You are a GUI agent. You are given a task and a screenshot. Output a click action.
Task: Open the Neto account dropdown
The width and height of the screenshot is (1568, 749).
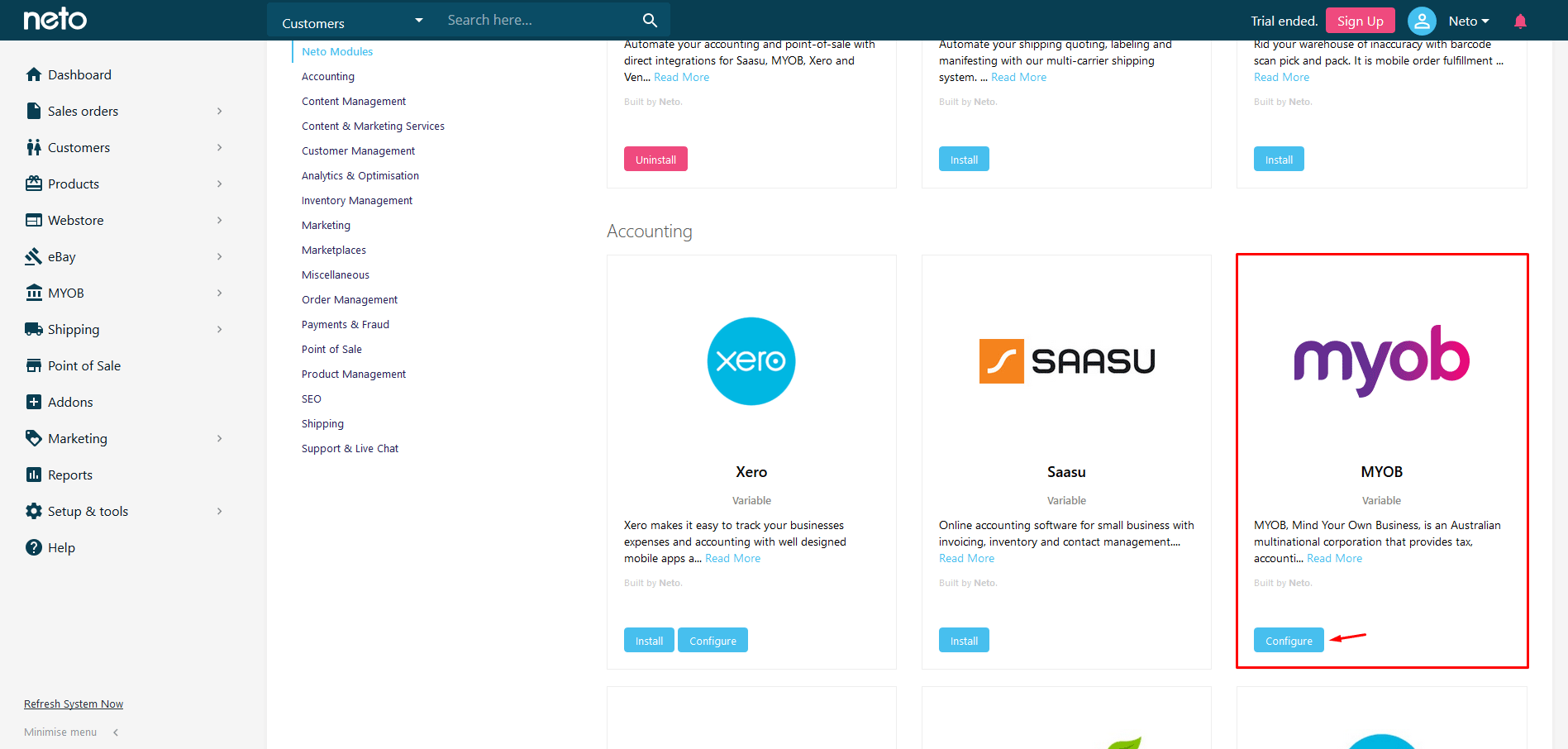(x=1469, y=21)
